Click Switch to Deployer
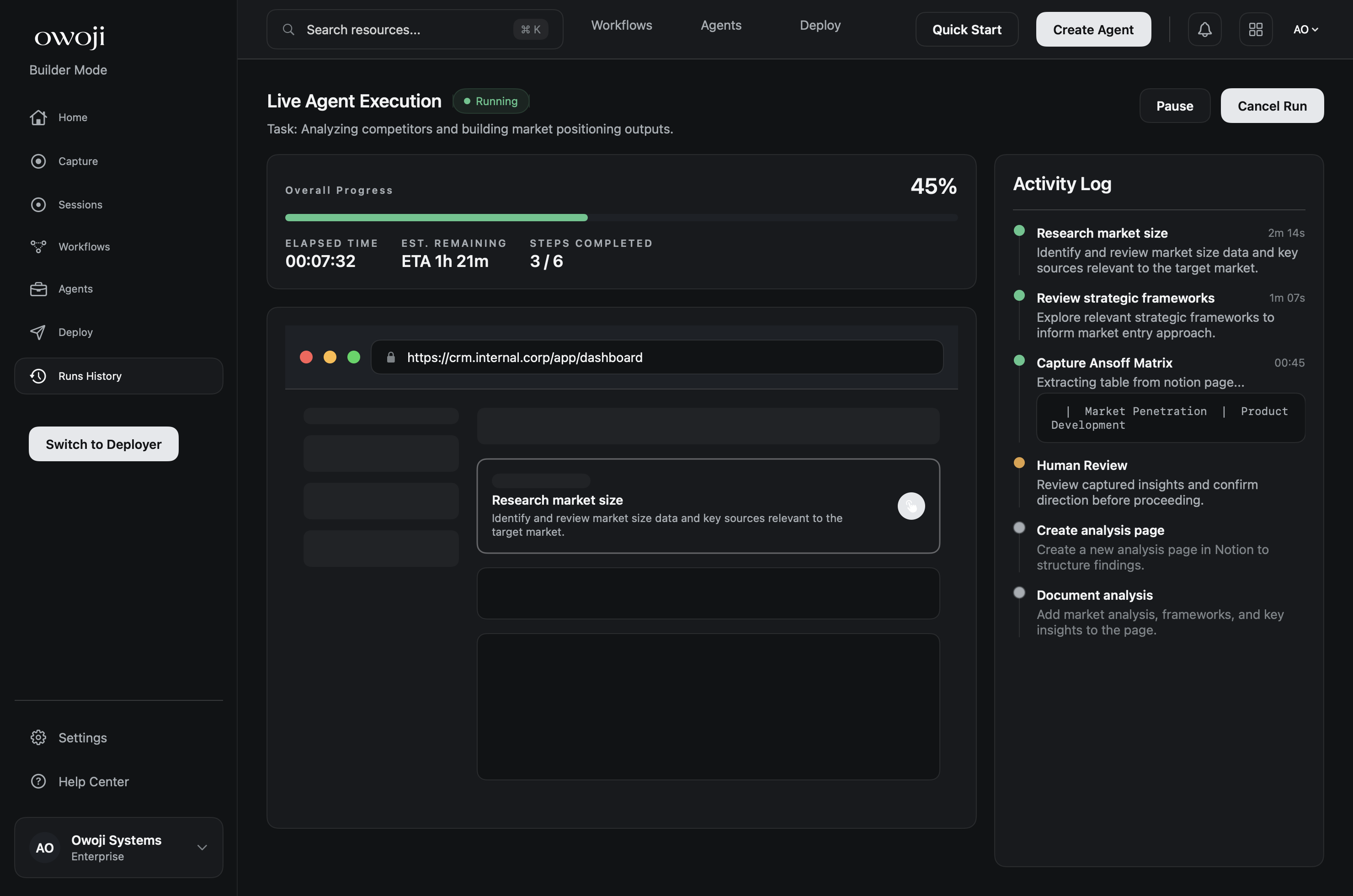Image resolution: width=1353 pixels, height=896 pixels. (x=103, y=444)
